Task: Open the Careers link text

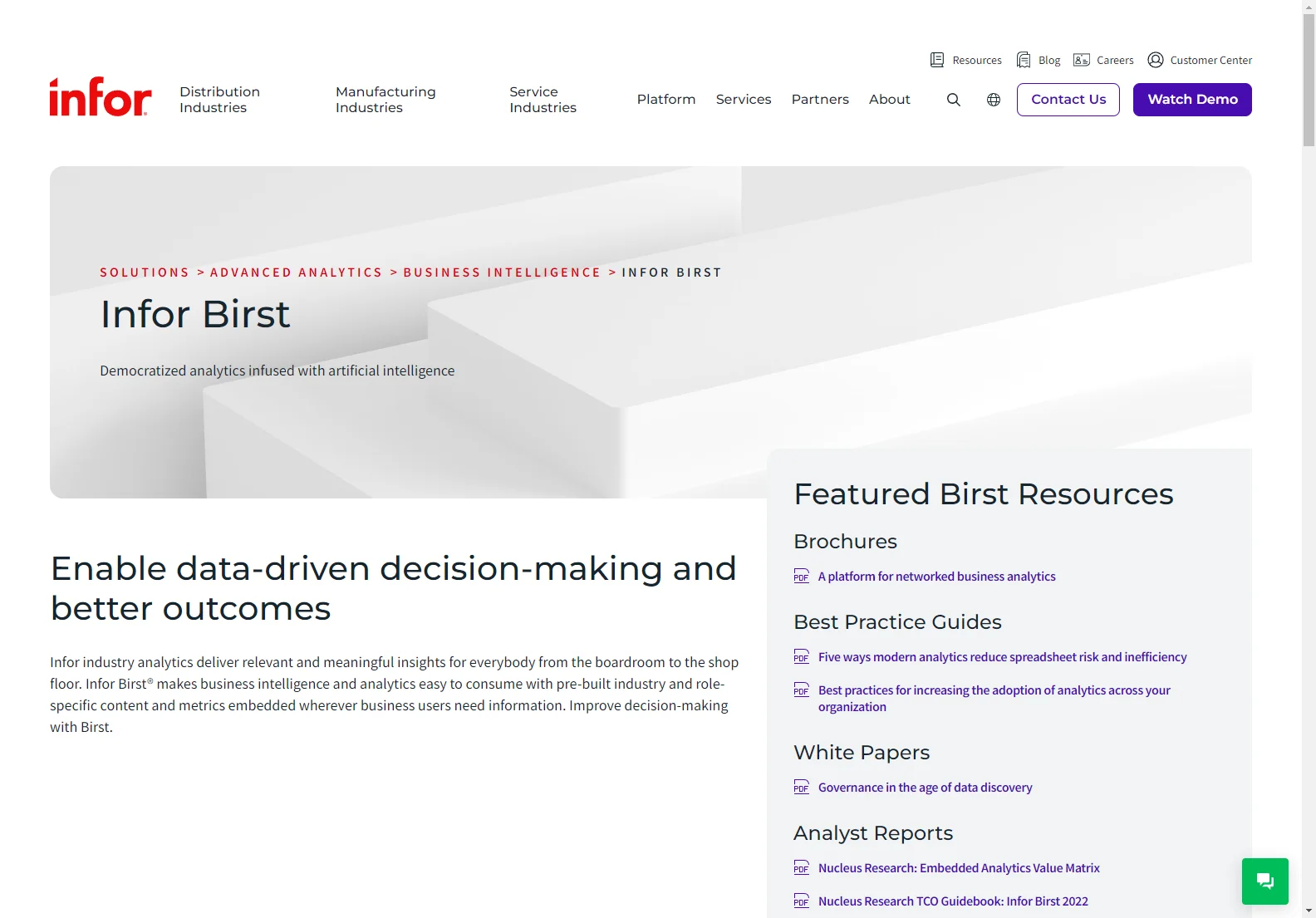Action: pyautogui.click(x=1115, y=61)
